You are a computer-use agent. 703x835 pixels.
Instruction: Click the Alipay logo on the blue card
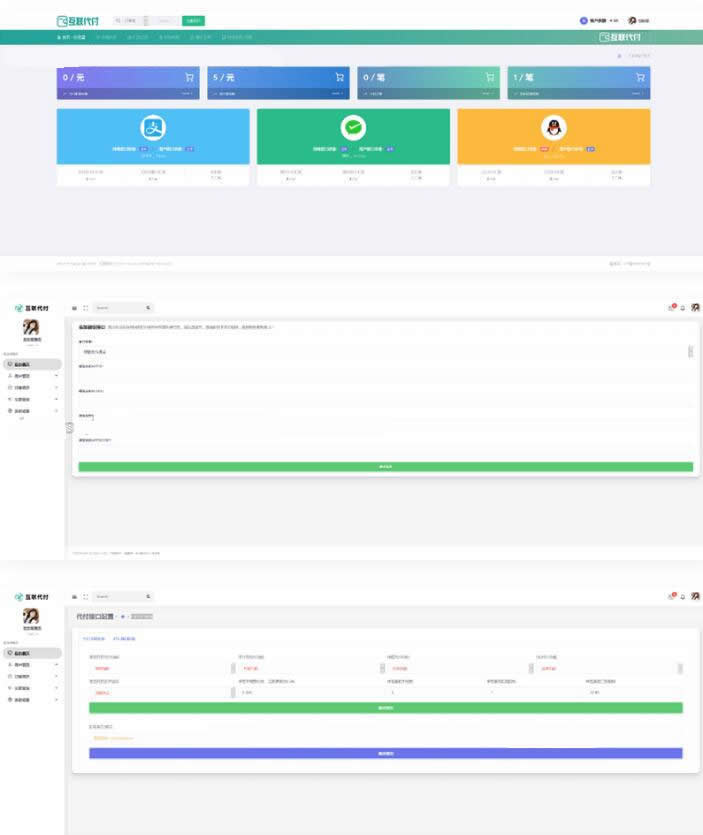[152, 128]
